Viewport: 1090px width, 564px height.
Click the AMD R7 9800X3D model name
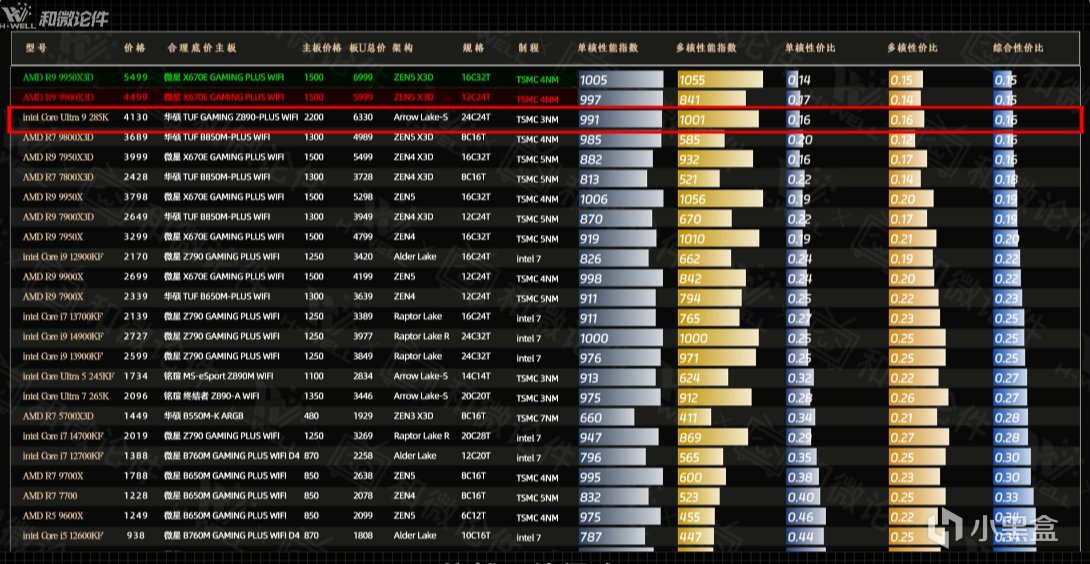(58, 137)
